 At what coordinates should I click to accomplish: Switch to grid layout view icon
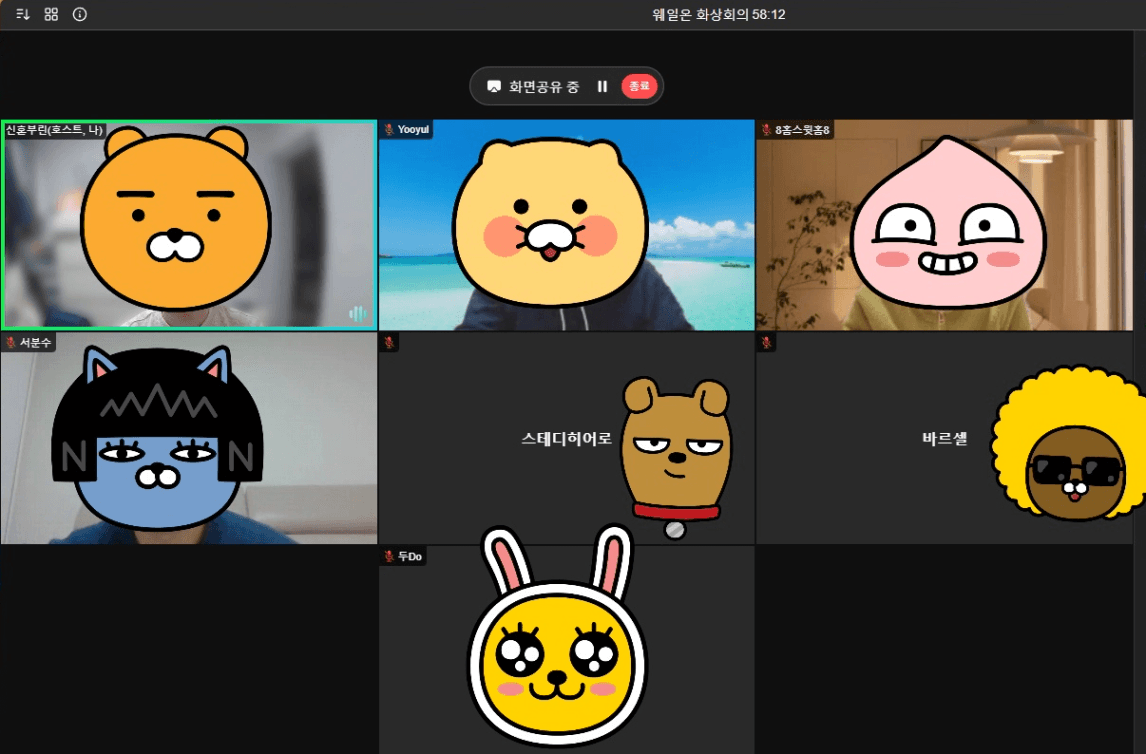coord(51,14)
